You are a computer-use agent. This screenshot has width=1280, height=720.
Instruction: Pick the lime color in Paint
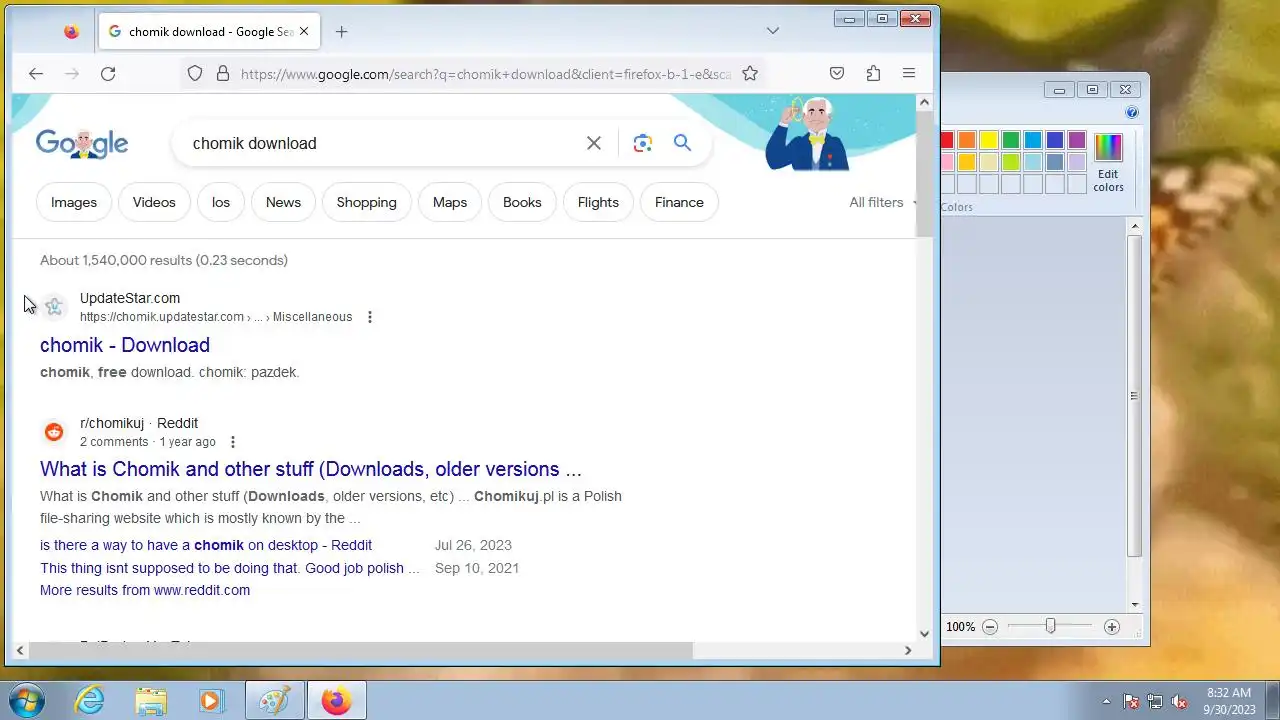[1011, 162]
